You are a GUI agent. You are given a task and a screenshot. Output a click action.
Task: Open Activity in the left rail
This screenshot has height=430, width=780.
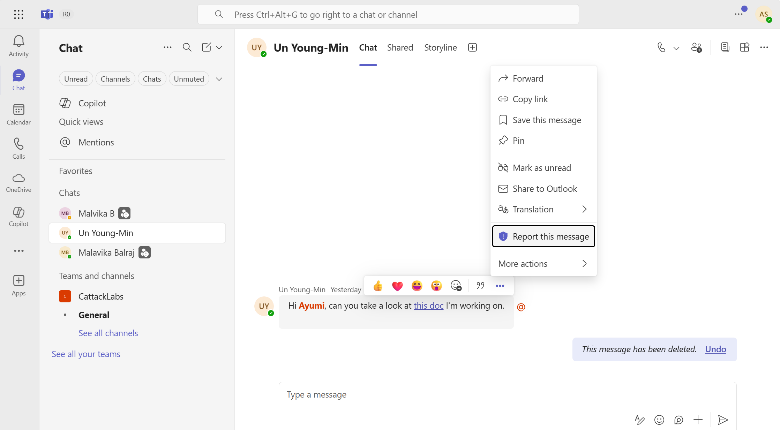18,45
